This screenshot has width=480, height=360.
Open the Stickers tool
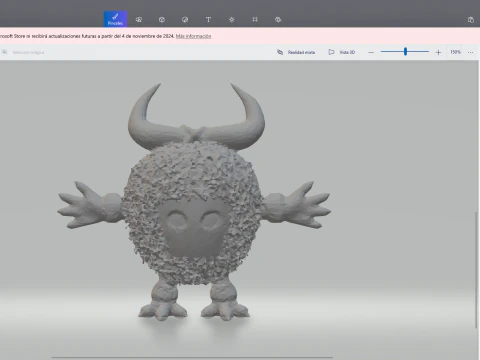click(185, 20)
